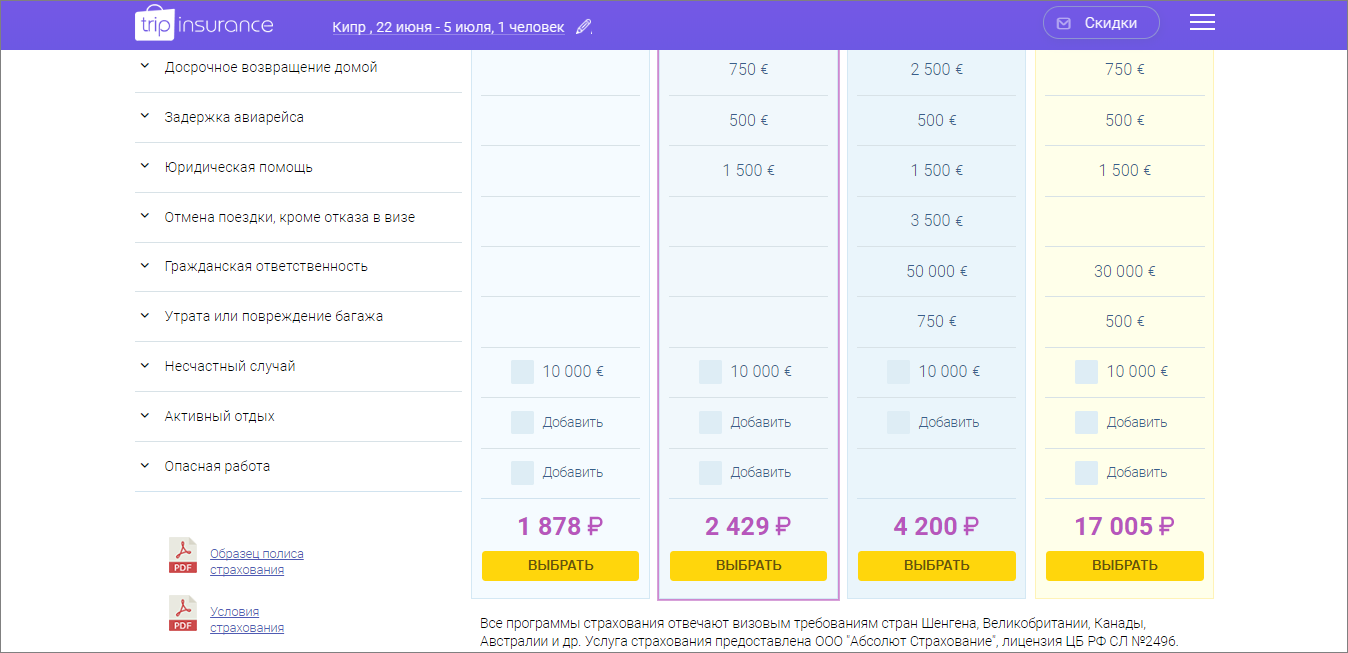This screenshot has height=653, width=1348.
Task: Click the trip summary Кипр, 22 июня - 5 июля
Action: pyautogui.click(x=448, y=27)
